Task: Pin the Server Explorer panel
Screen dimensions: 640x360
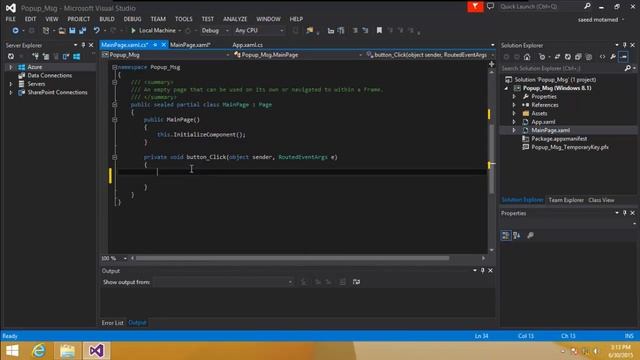Action: pyautogui.click(x=83, y=45)
